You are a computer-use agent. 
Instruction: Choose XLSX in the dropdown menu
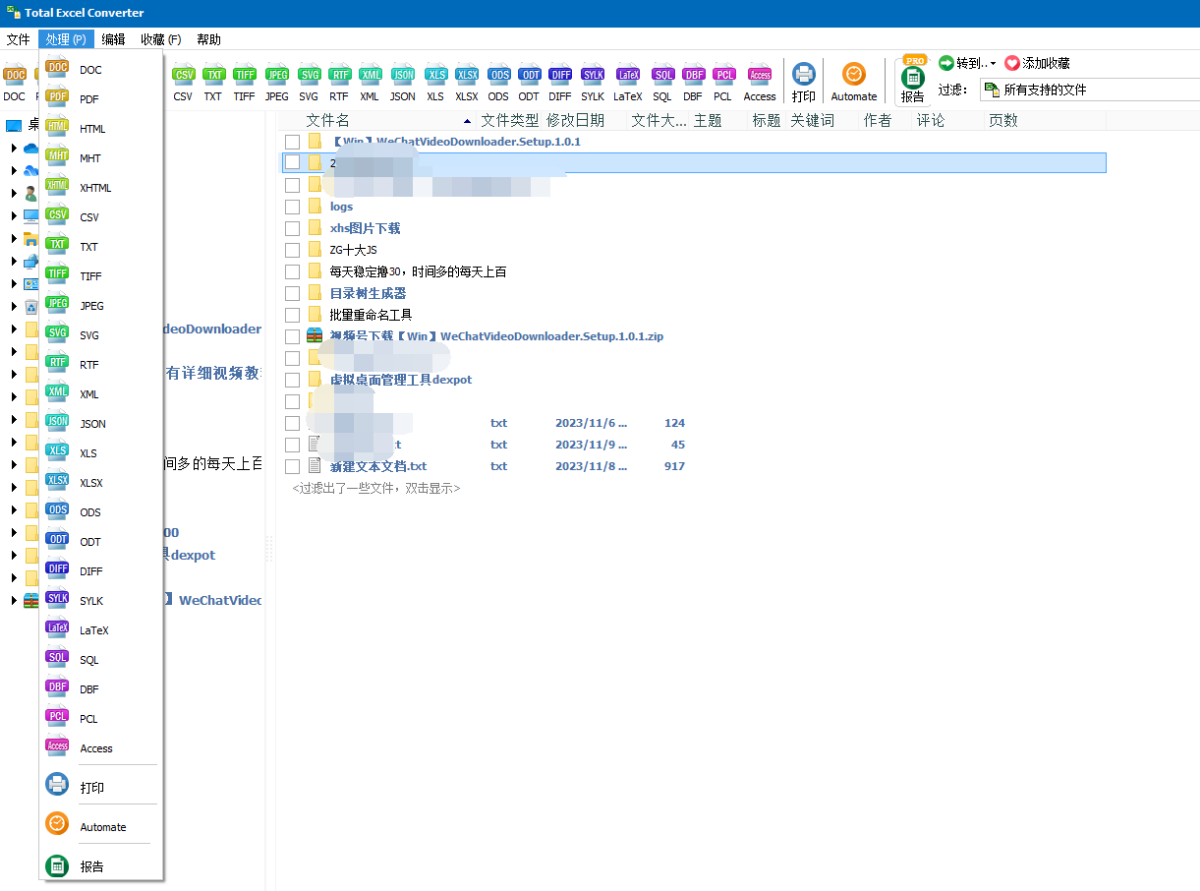pyautogui.click(x=100, y=483)
